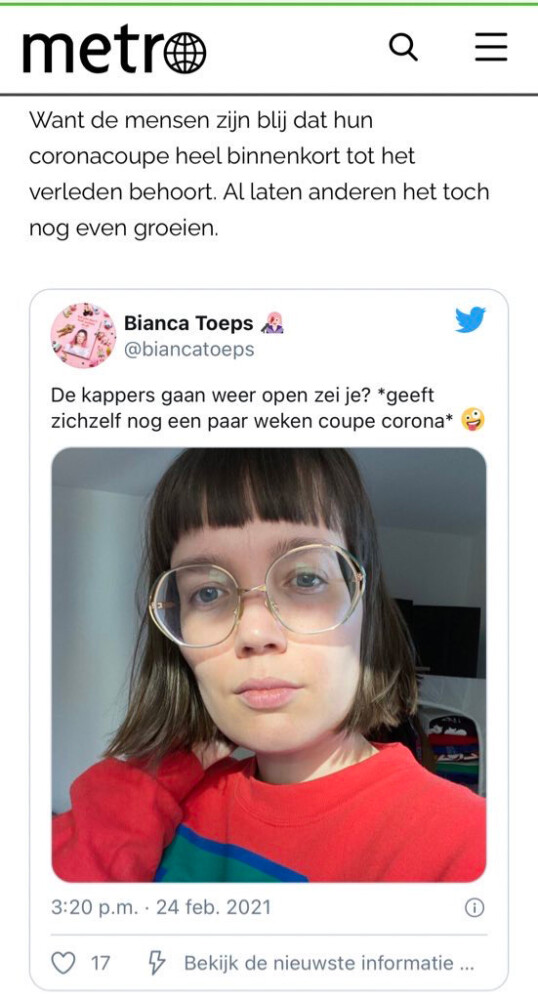Click the 3:20 p.m. 24 feb. 2021 timestamp
The height and width of the screenshot is (1000, 538).
tap(161, 907)
